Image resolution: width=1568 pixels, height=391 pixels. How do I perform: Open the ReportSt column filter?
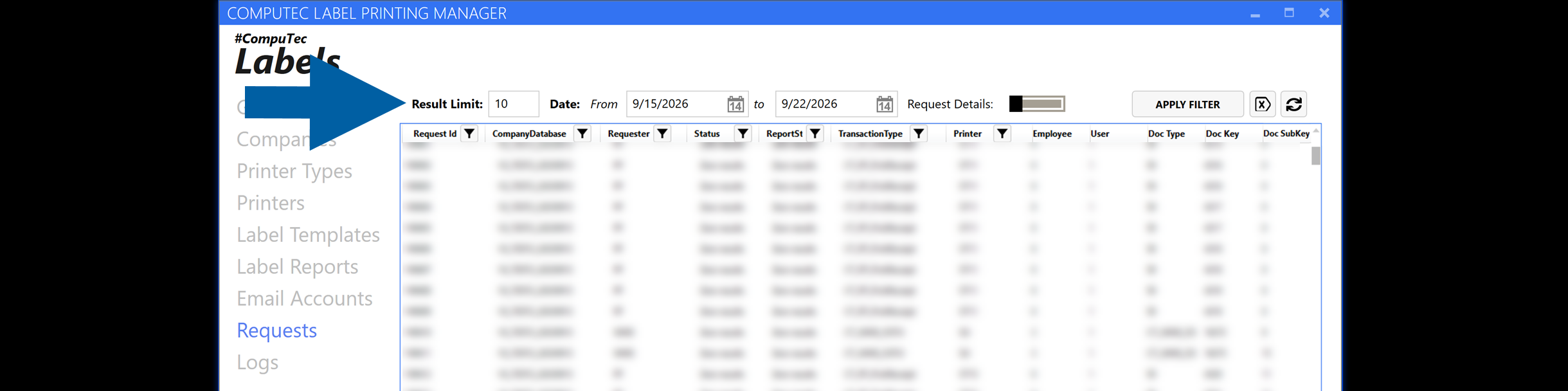(815, 134)
